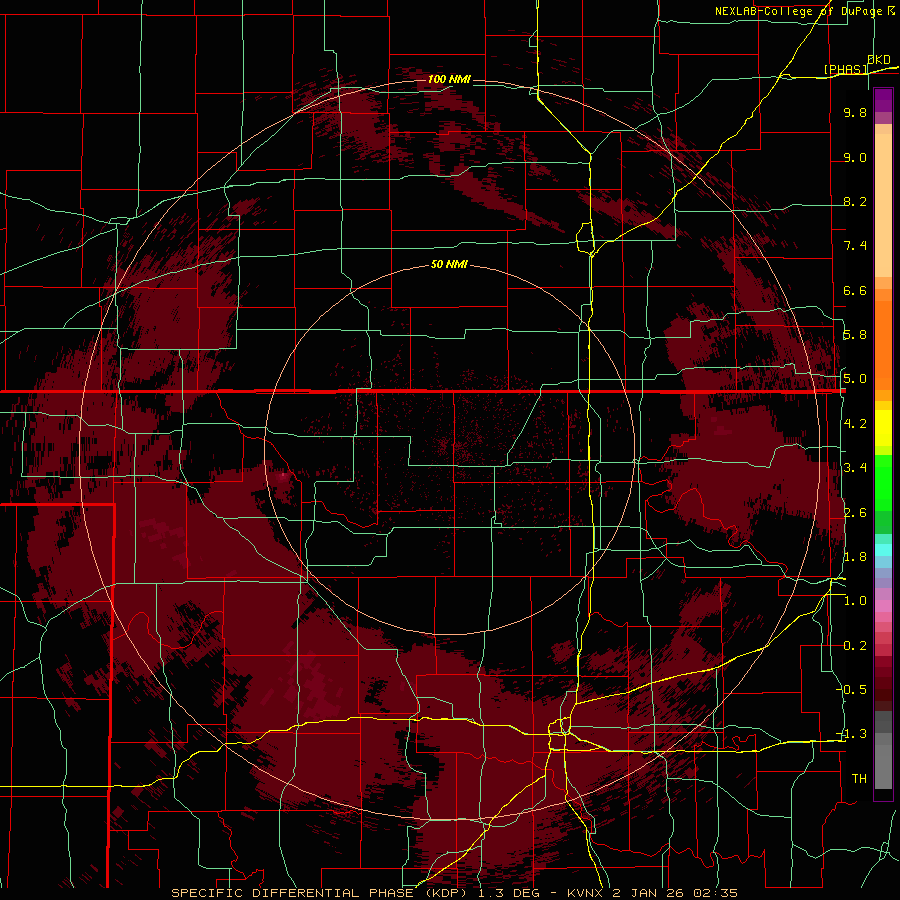Click the 1.0 value on the scale

pyautogui.click(x=855, y=601)
